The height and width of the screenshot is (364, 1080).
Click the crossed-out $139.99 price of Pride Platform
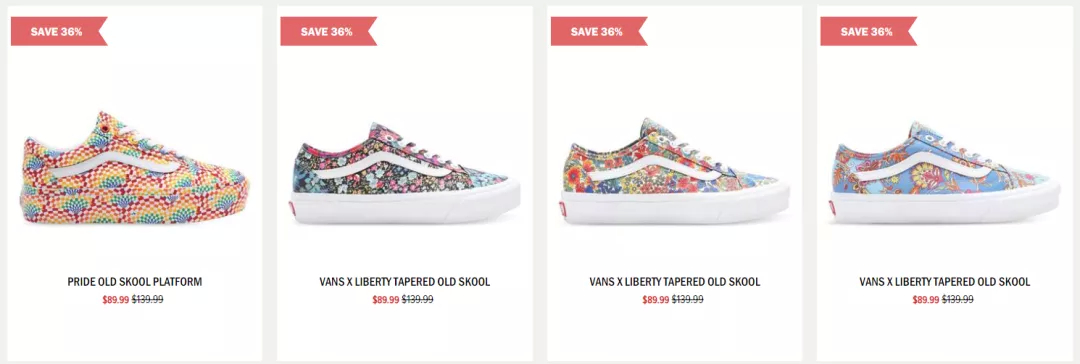[147, 300]
